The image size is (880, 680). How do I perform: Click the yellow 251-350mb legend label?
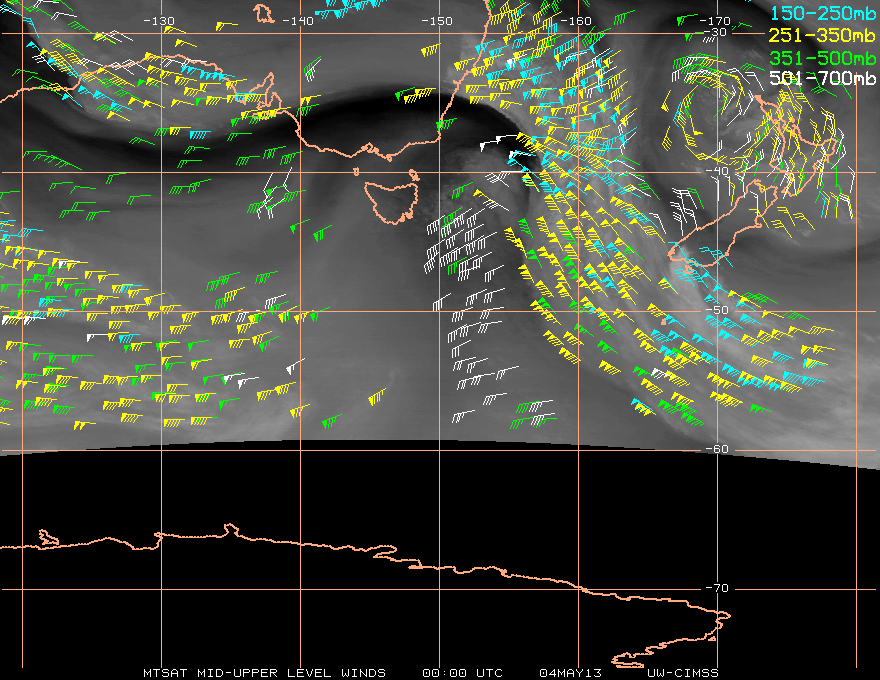tap(822, 35)
